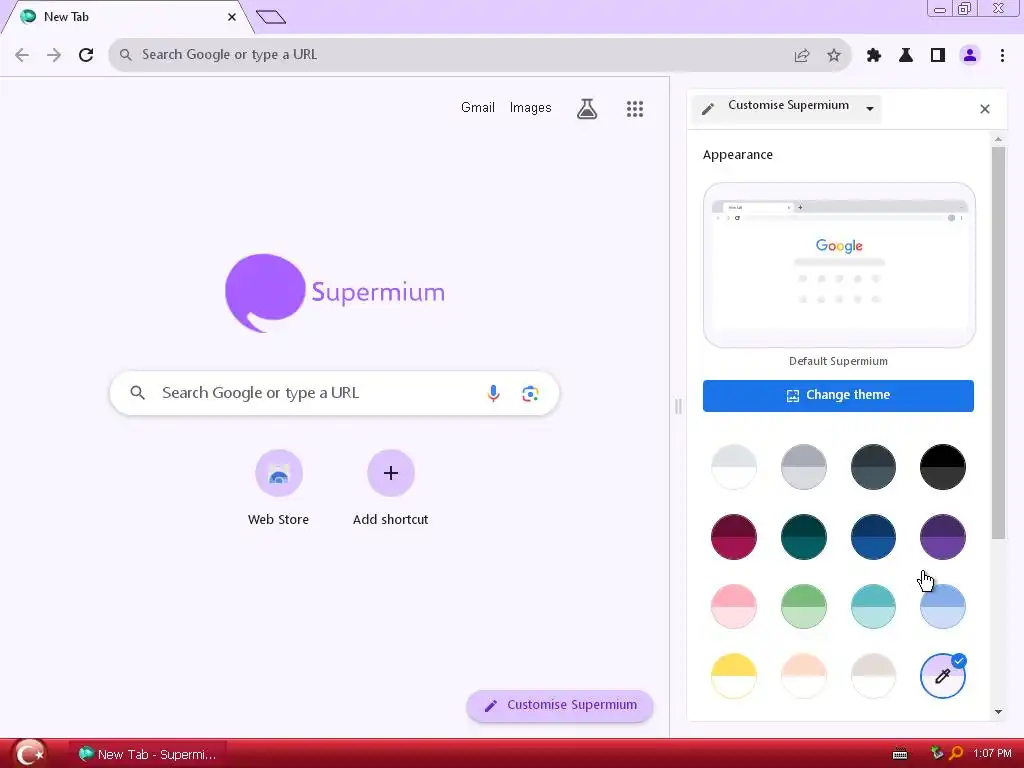Viewport: 1024px width, 768px height.
Task: Close the Customise Supermium side panel
Action: [985, 109]
